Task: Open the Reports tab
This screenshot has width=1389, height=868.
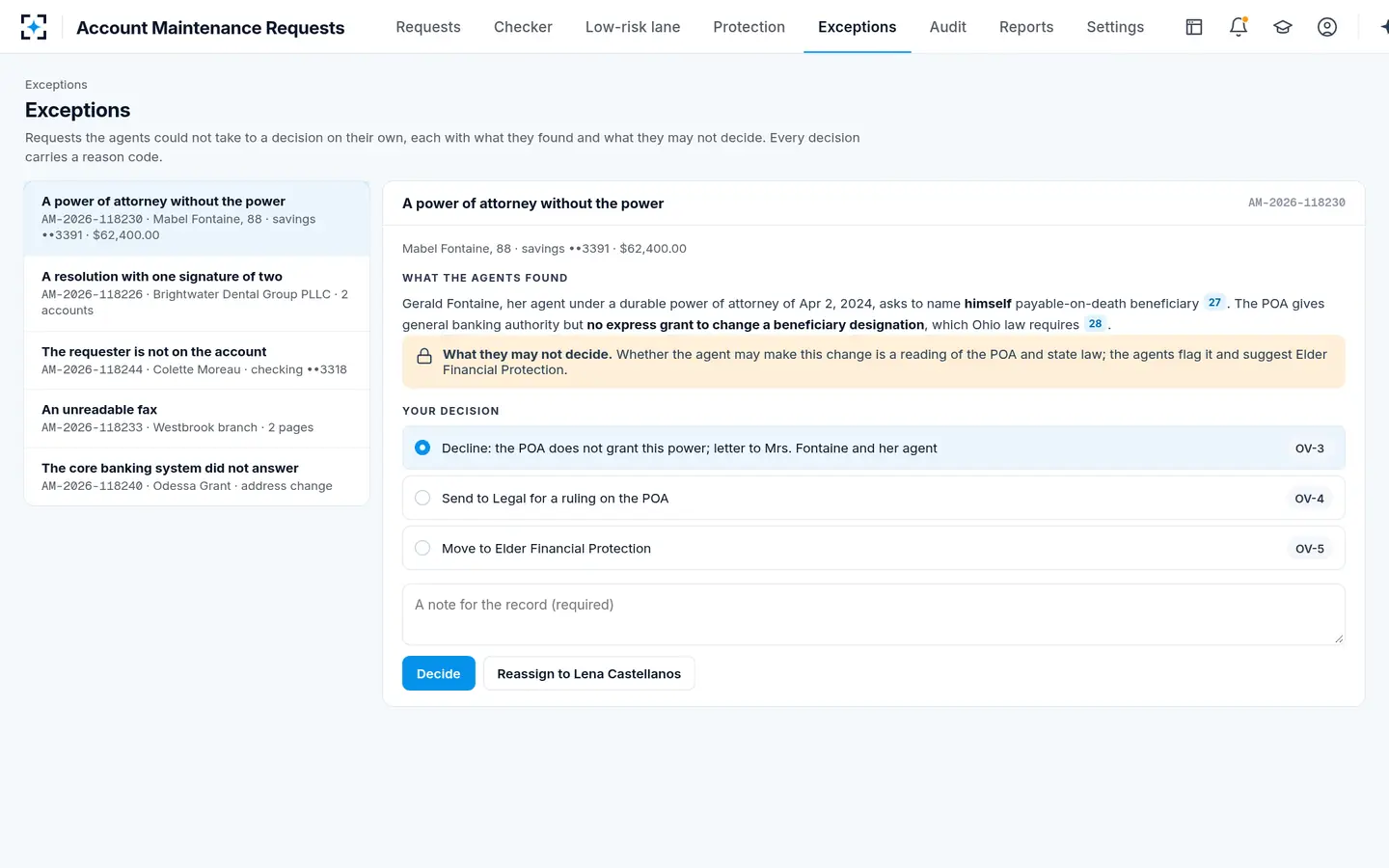Action: [x=1026, y=27]
